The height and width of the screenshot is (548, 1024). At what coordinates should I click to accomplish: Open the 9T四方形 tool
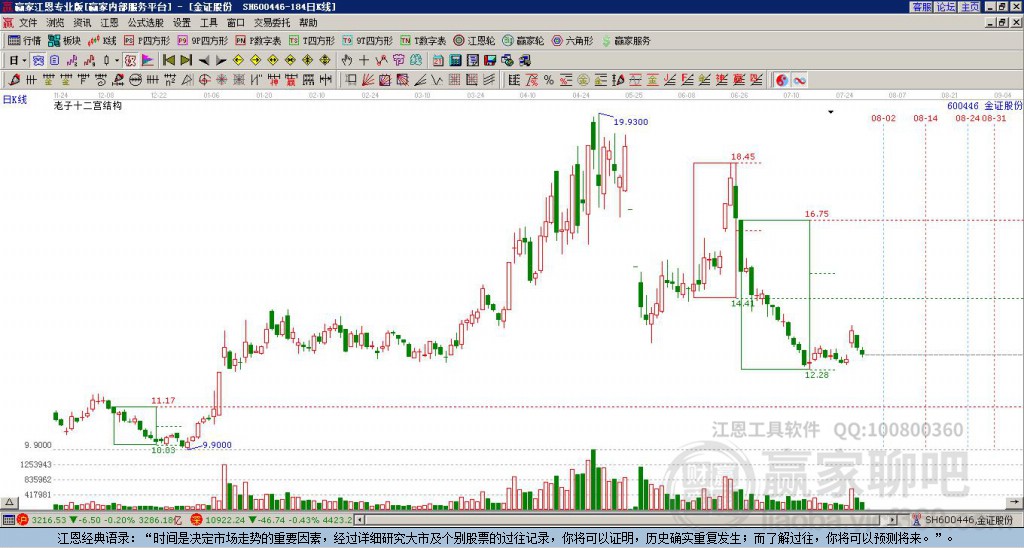pos(368,40)
